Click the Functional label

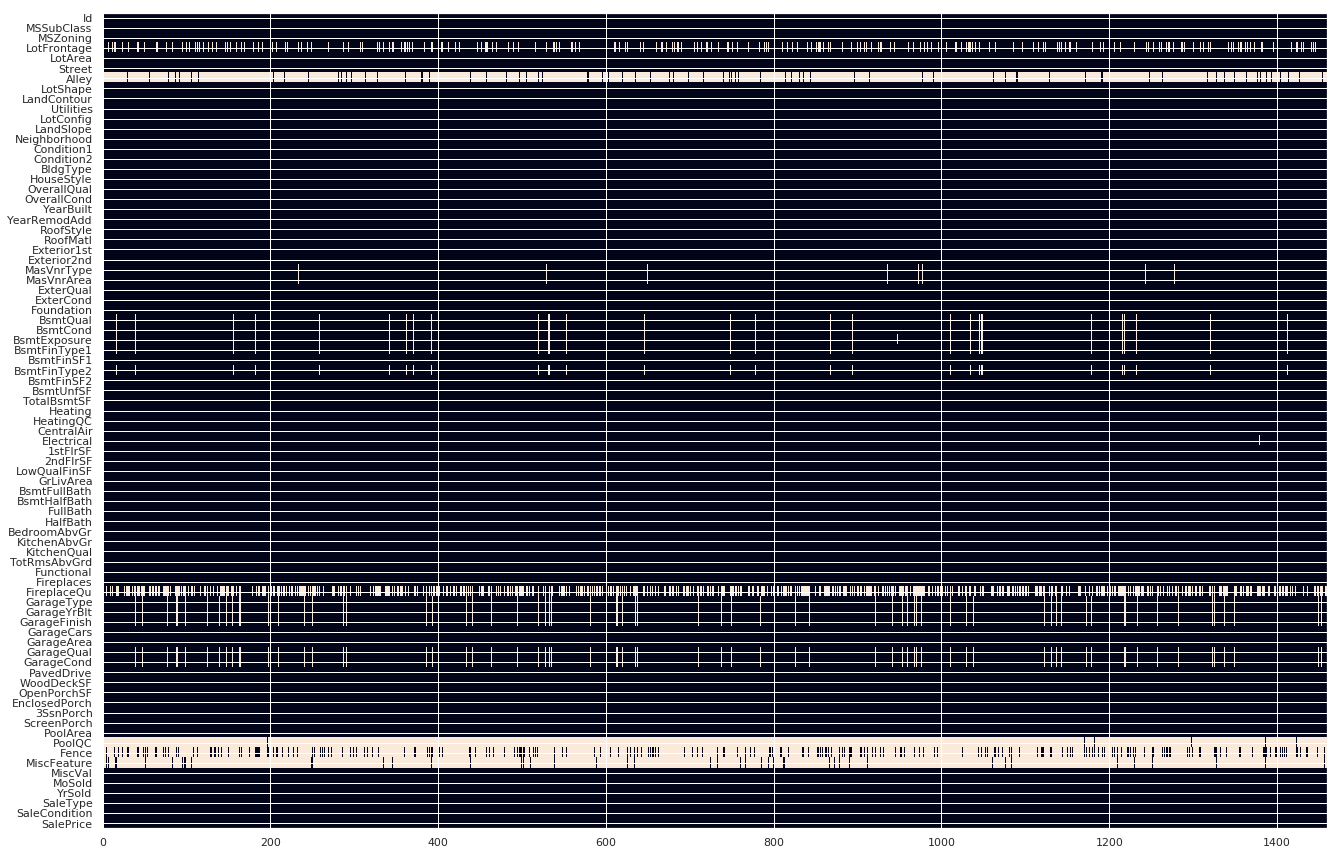tap(64, 572)
